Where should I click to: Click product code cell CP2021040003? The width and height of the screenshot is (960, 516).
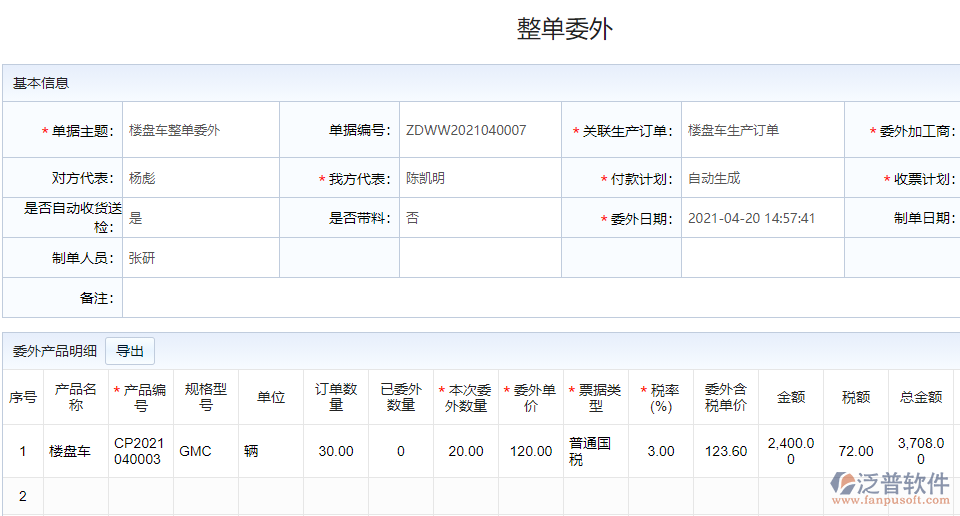pyautogui.click(x=141, y=451)
